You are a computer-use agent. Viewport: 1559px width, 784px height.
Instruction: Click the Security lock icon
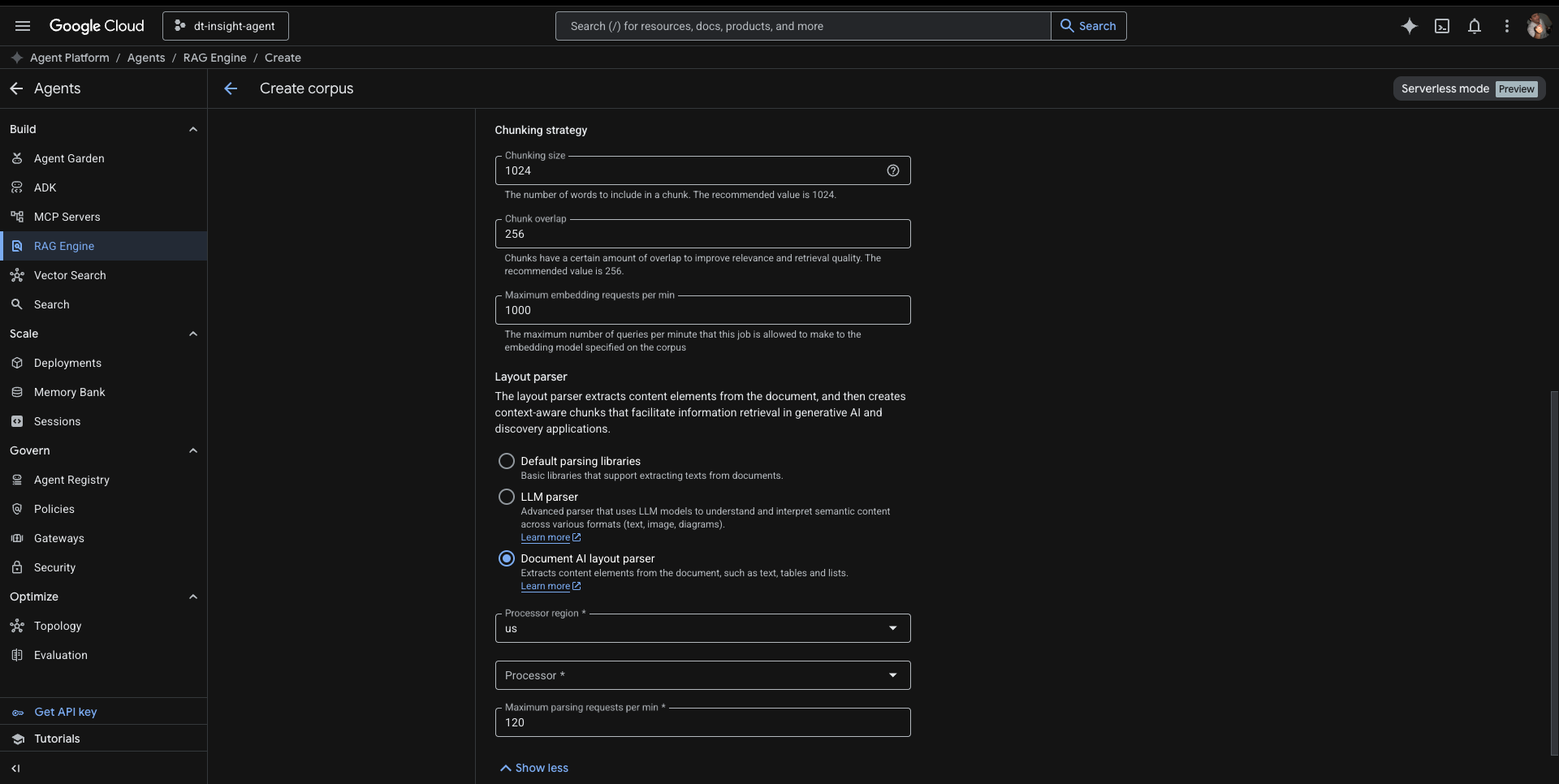coord(17,567)
